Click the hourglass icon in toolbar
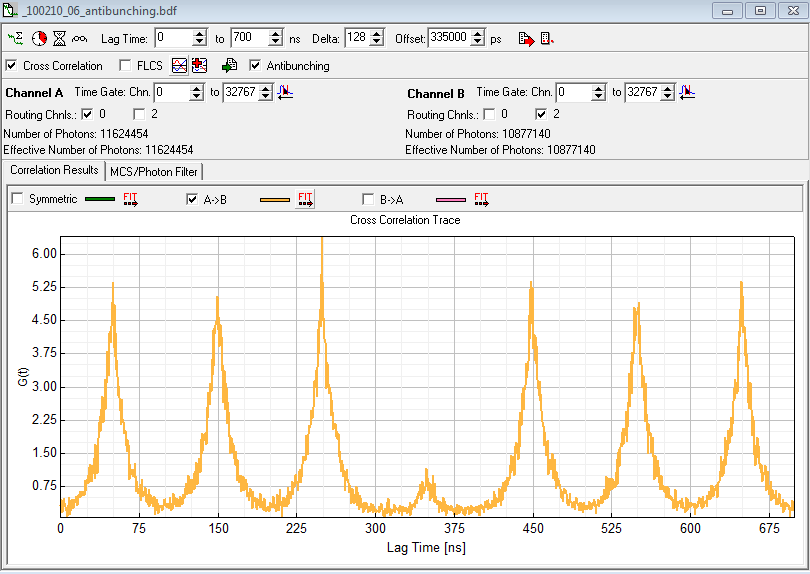The height and width of the screenshot is (574, 810). pos(59,38)
